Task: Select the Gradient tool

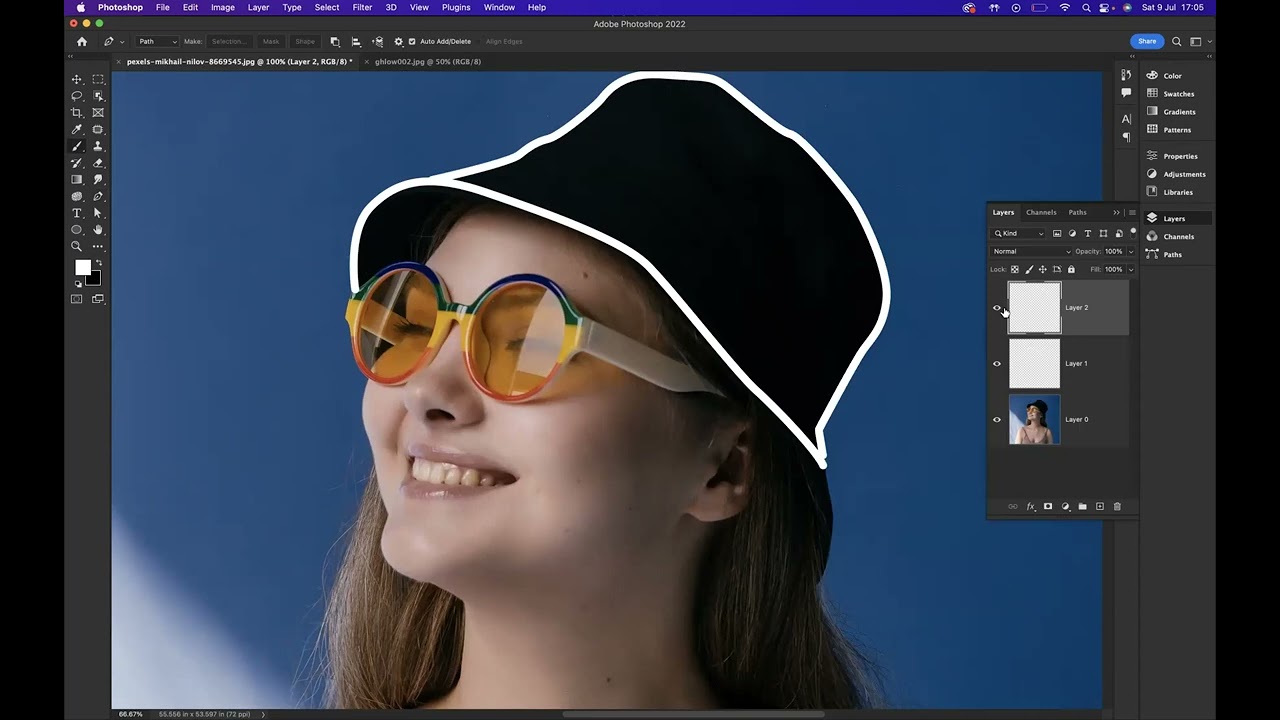Action: pyautogui.click(x=77, y=180)
